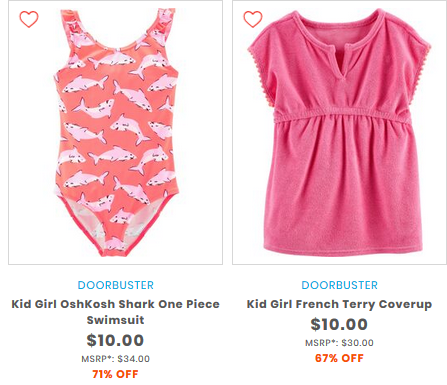
Task: Click DOORBUSTER label above the swimsuit title
Action: point(116,285)
